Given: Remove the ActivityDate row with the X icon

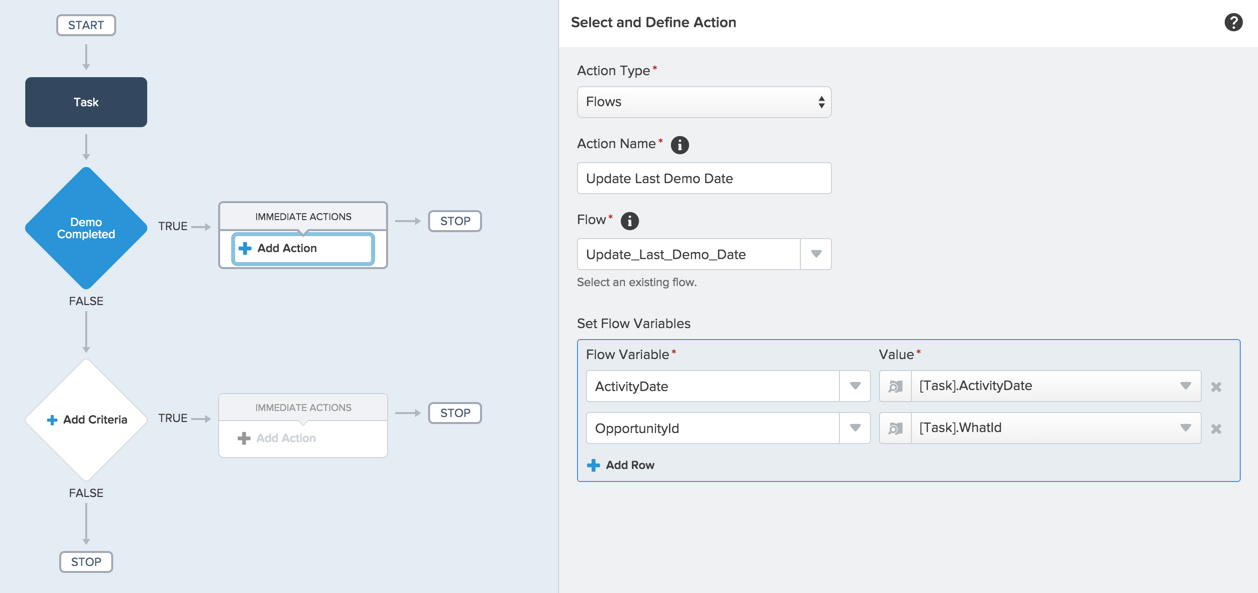Looking at the screenshot, I should (x=1216, y=385).
